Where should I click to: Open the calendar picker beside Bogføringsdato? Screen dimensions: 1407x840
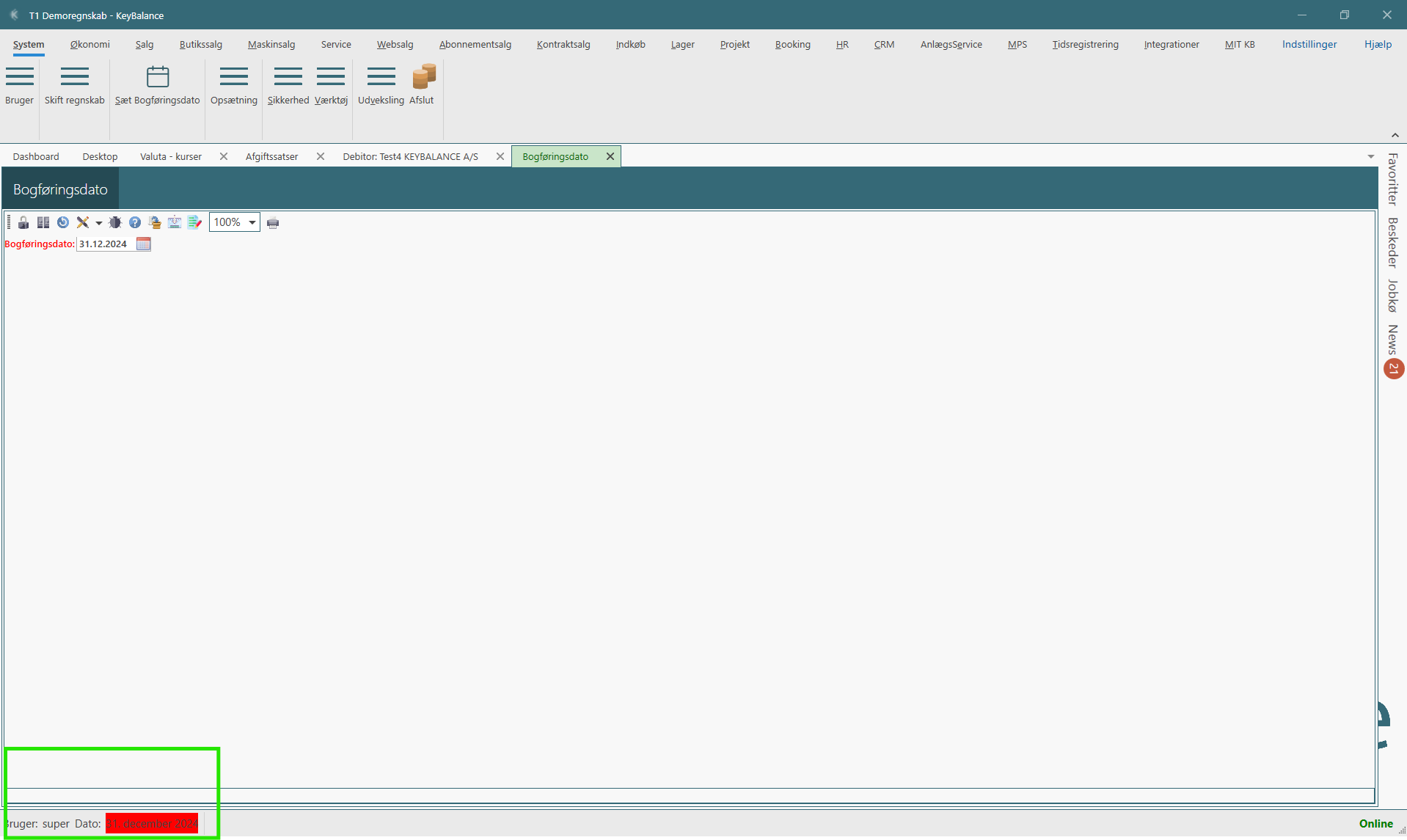144,244
